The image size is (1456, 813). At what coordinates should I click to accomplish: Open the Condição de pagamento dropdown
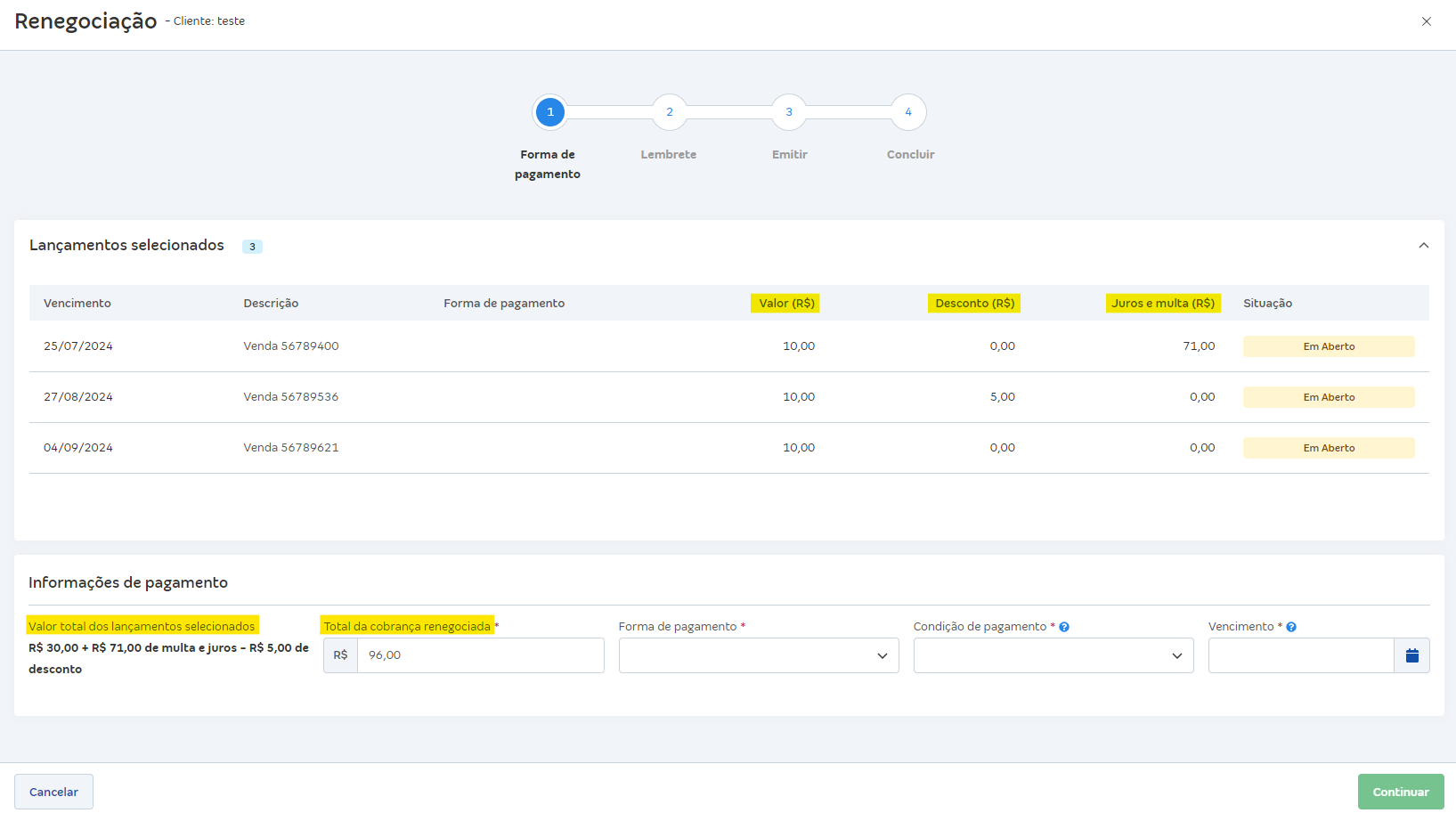tap(1053, 655)
